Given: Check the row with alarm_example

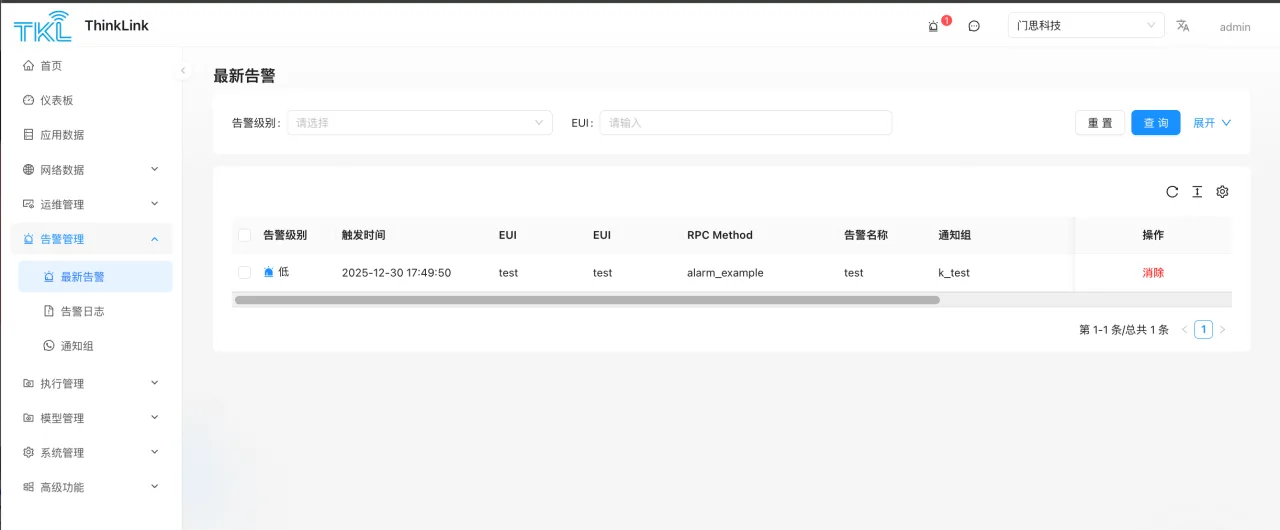Looking at the screenshot, I should [x=245, y=272].
